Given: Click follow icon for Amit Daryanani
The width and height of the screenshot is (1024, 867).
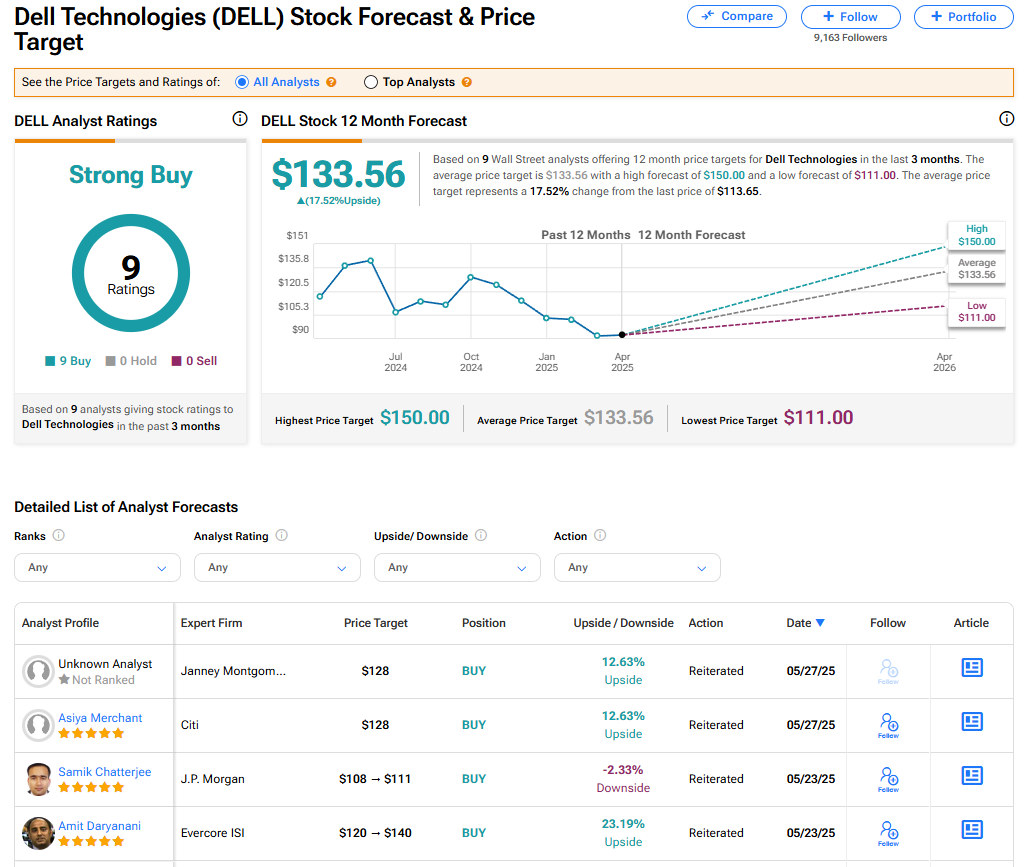Looking at the screenshot, I should pyautogui.click(x=888, y=832).
